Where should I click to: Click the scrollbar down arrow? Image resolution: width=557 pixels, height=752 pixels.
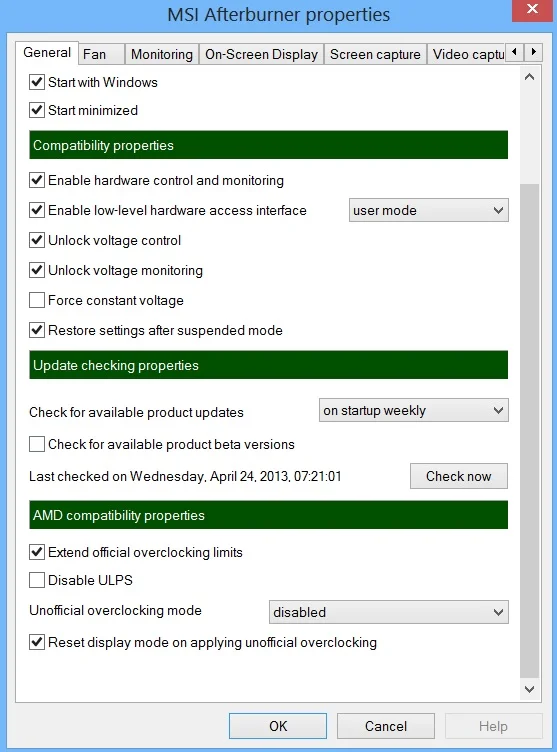tap(530, 689)
